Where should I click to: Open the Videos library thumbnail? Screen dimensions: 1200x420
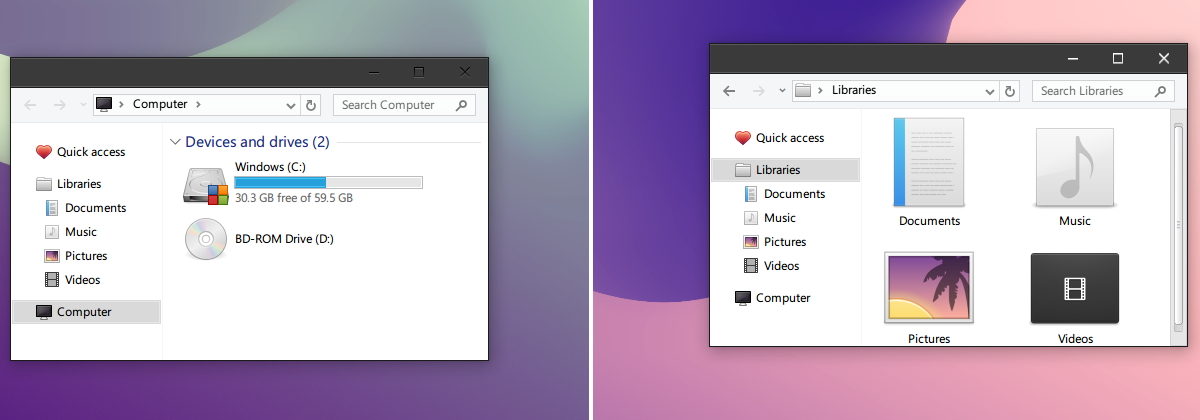[x=1075, y=288]
